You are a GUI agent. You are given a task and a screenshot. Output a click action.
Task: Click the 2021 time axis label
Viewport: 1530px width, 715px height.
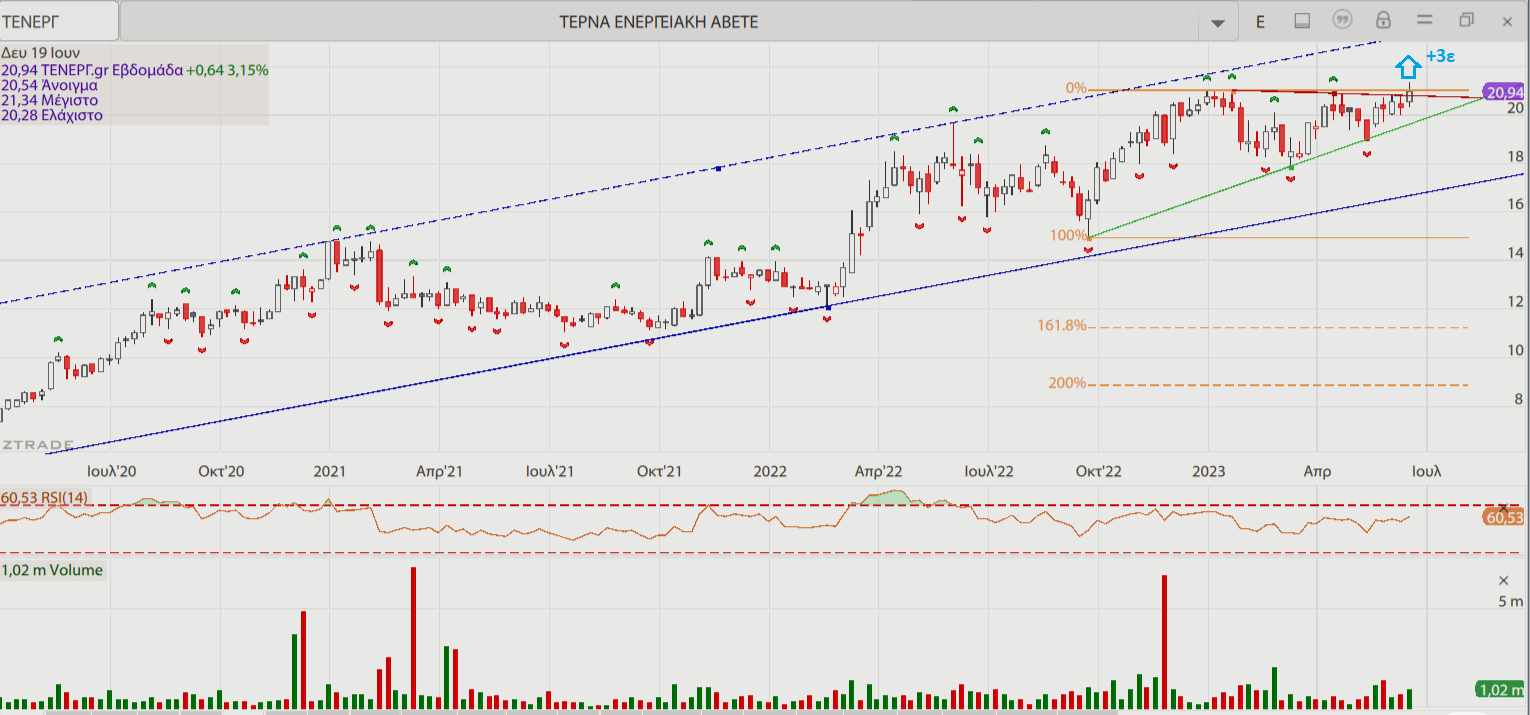tap(330, 472)
